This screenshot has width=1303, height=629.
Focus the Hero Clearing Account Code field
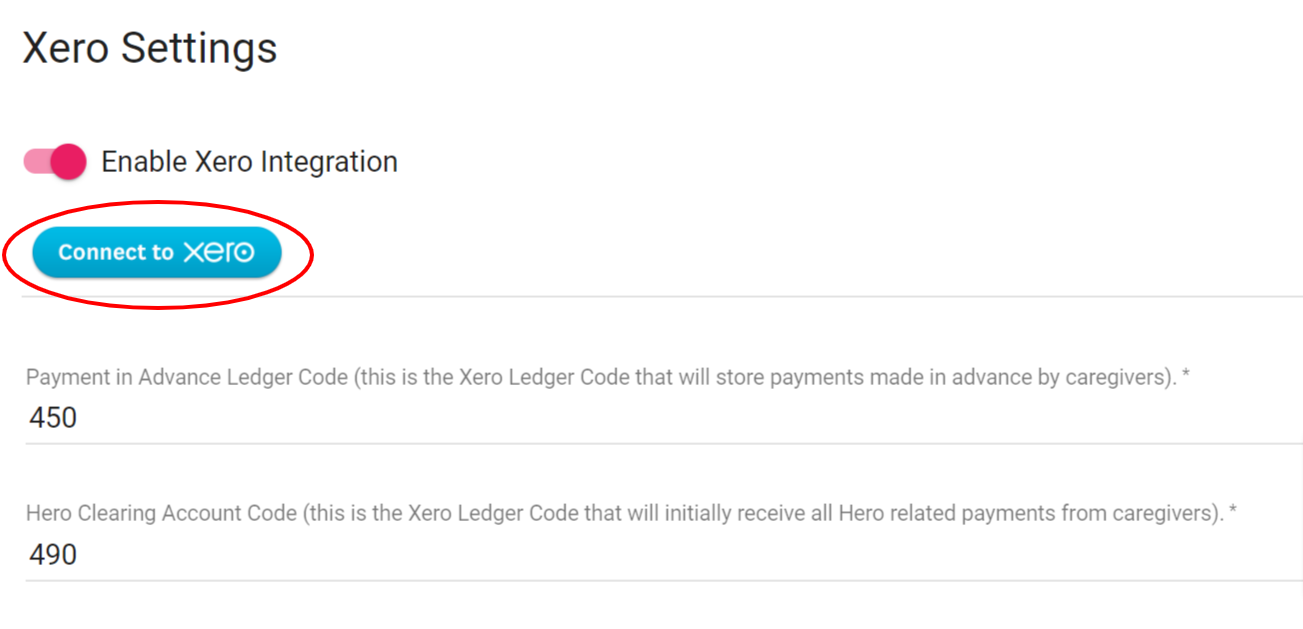point(600,554)
